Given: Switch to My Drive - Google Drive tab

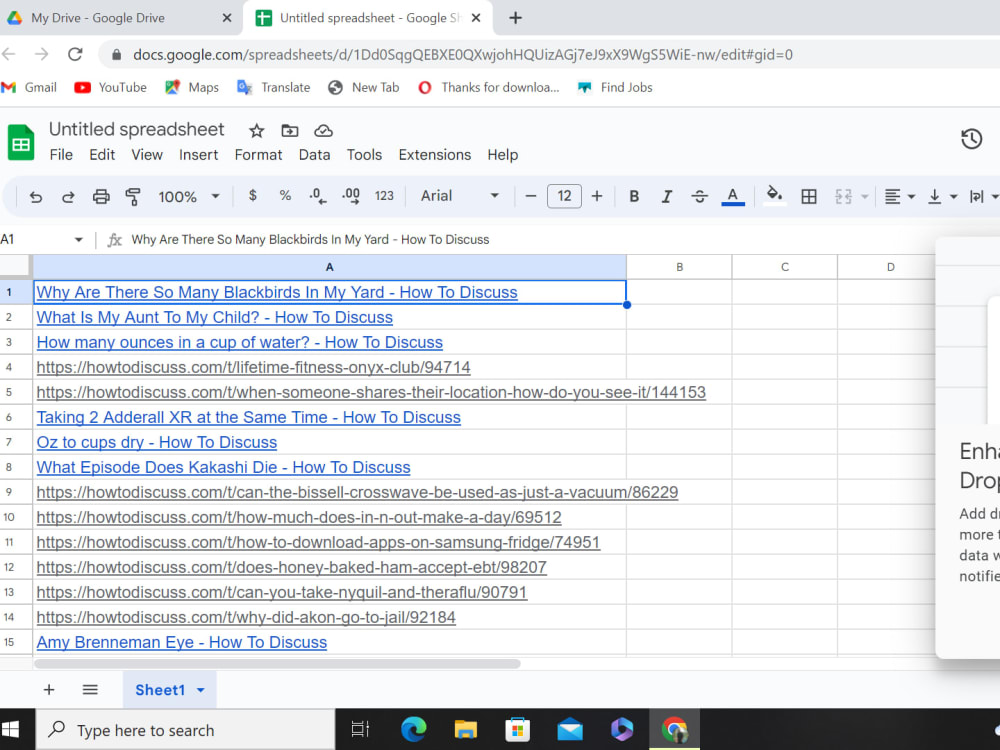Looking at the screenshot, I should coord(119,18).
